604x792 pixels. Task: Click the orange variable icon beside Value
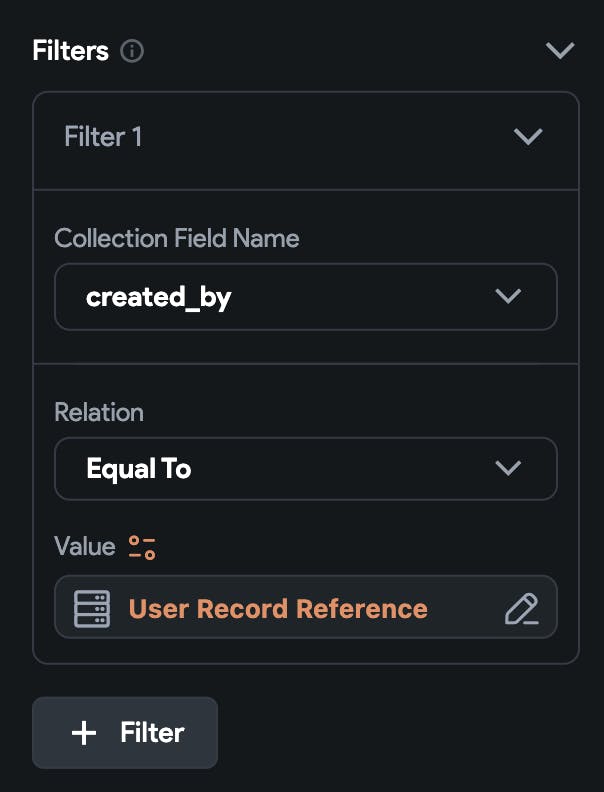tap(142, 547)
